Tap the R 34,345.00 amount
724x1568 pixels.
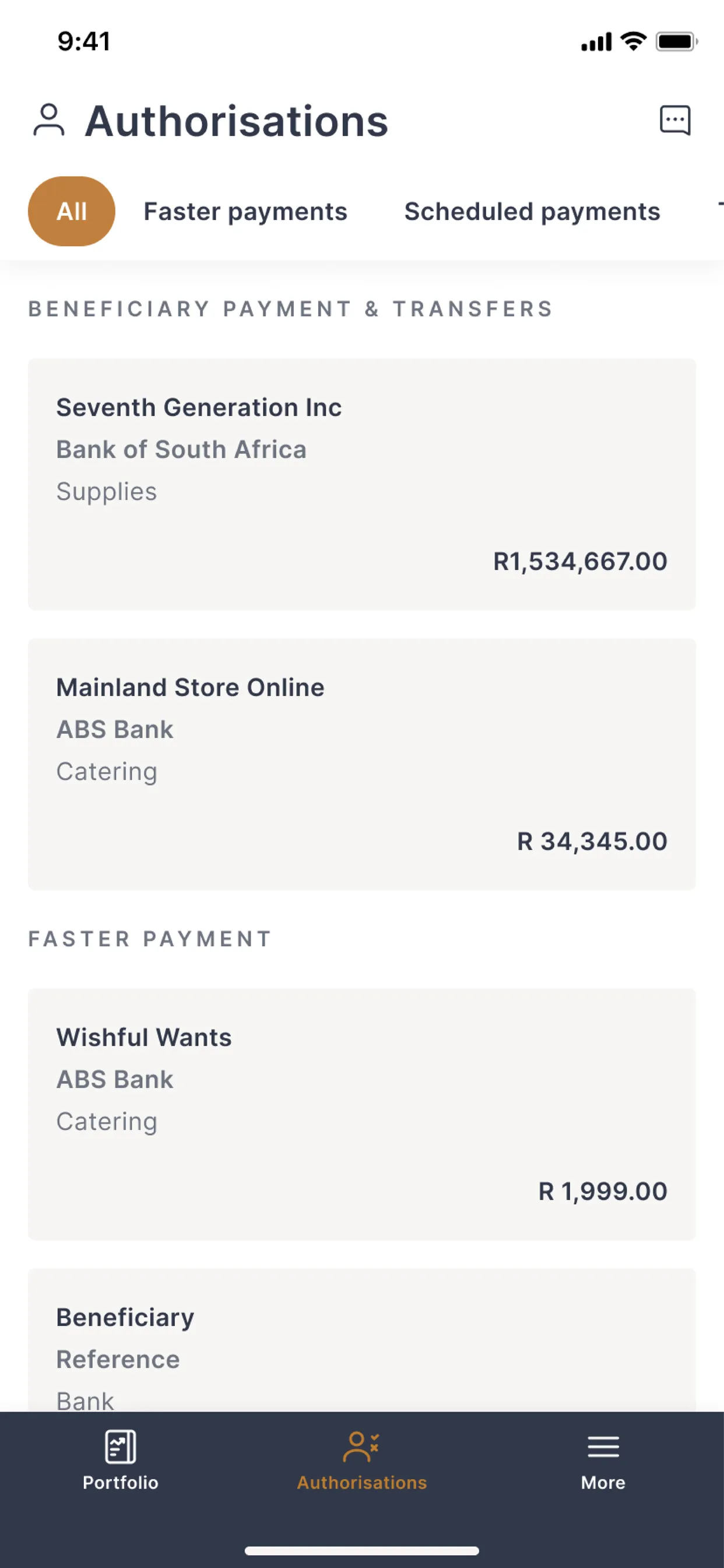click(x=592, y=841)
